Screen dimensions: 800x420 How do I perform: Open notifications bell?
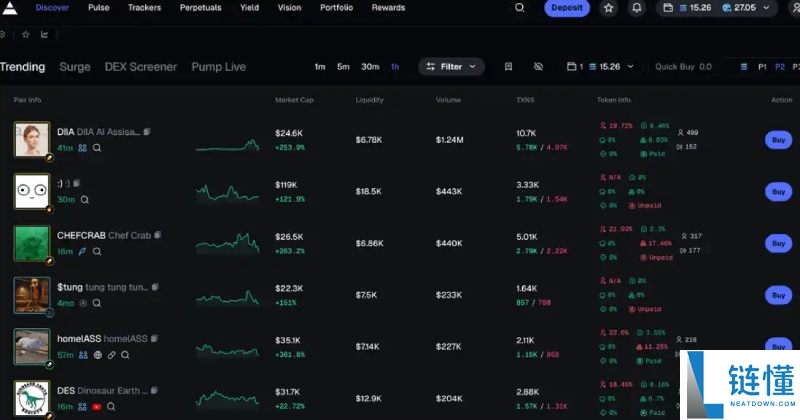coord(637,8)
